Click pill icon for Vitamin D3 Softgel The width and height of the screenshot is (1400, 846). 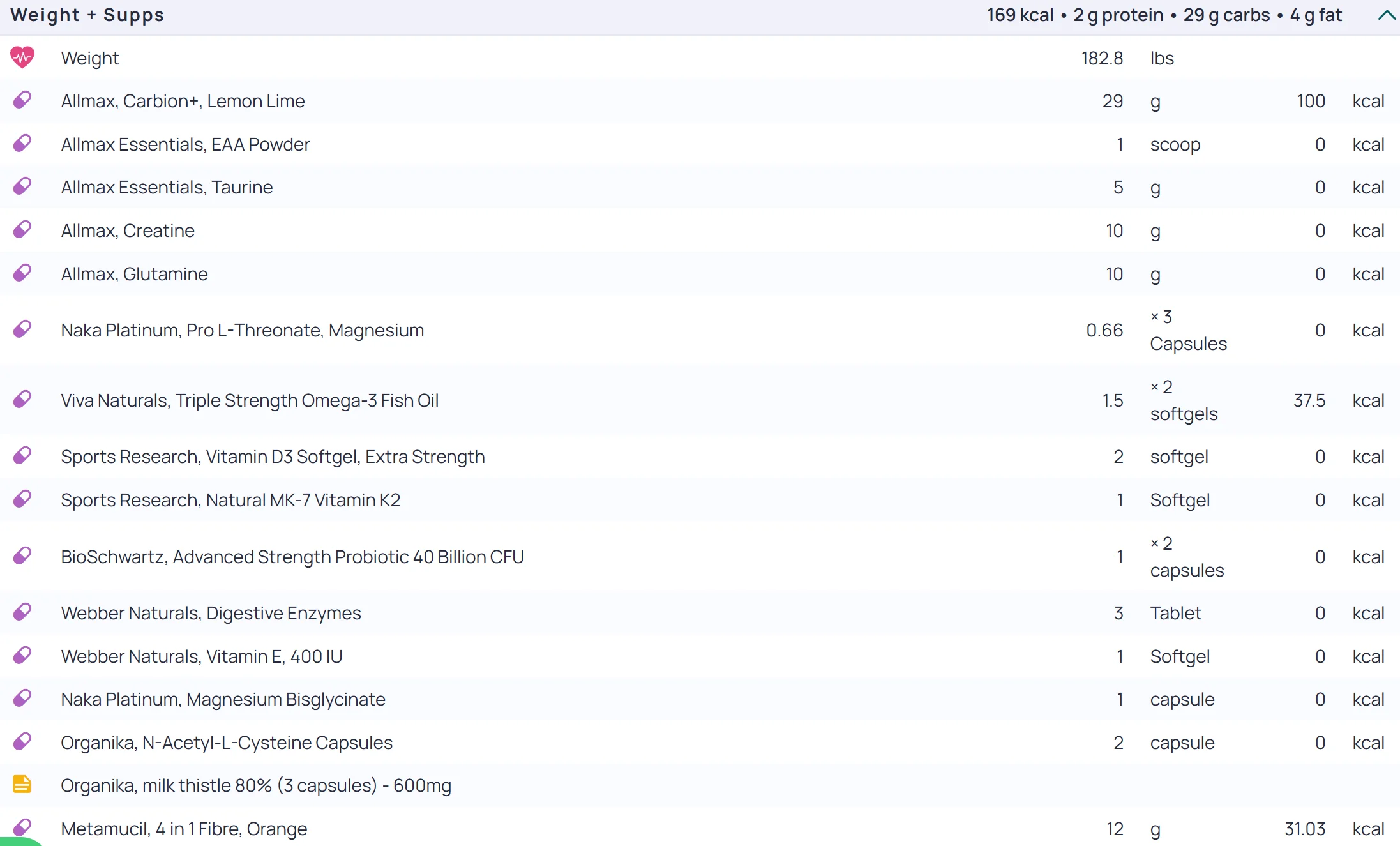coord(22,456)
